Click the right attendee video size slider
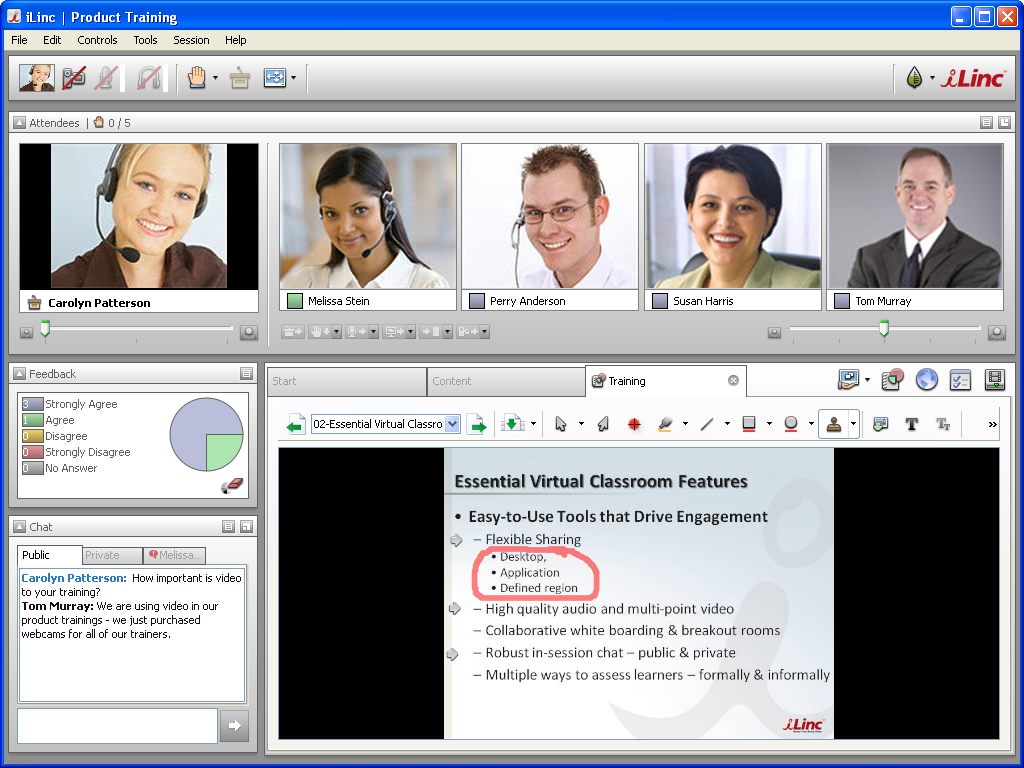Image resolution: width=1024 pixels, height=768 pixels. tap(883, 329)
